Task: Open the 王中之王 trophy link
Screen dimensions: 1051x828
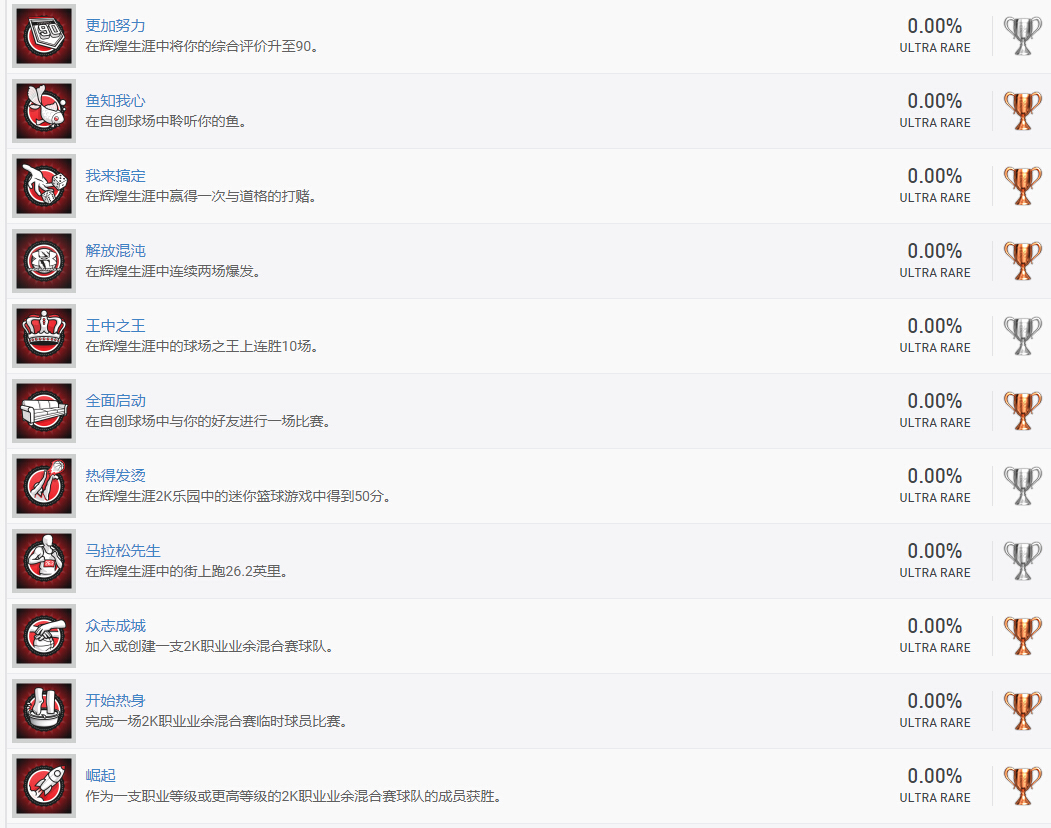Action: [115, 326]
